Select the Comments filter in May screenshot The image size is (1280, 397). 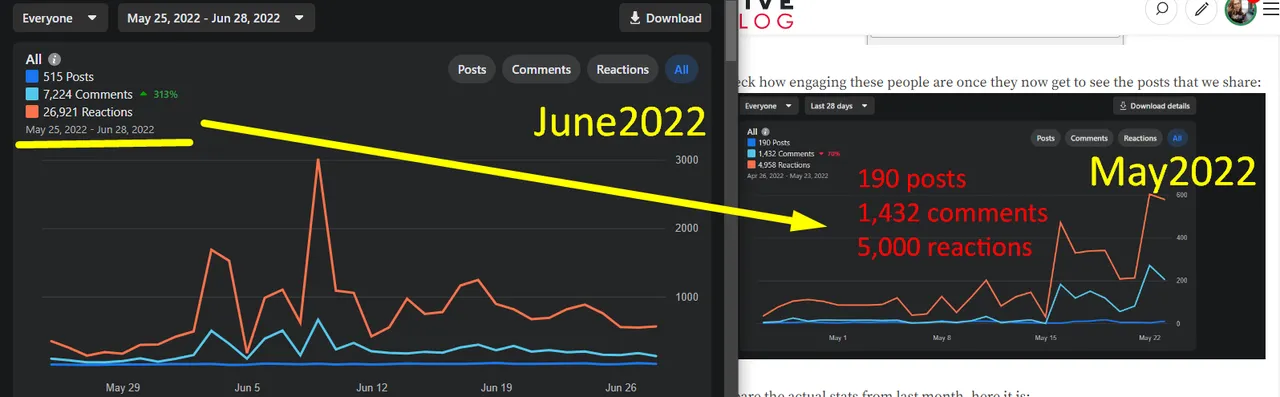coord(1089,138)
